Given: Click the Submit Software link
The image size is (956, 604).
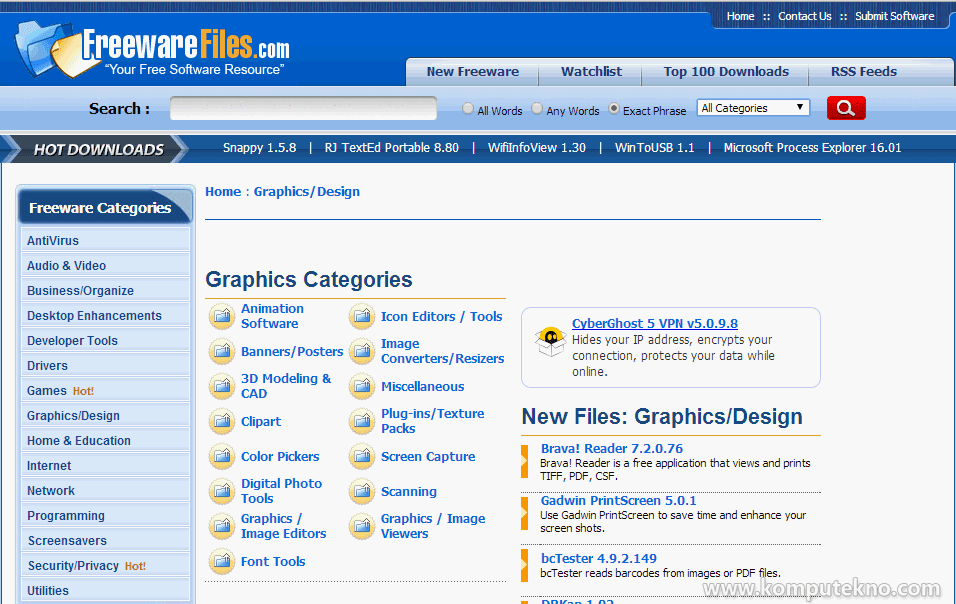Looking at the screenshot, I should (x=894, y=16).
